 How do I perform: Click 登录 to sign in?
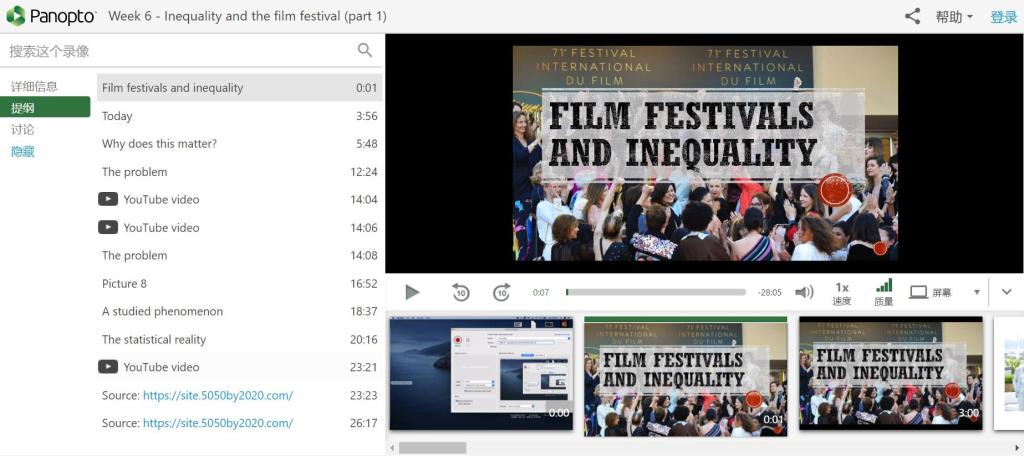click(1003, 17)
